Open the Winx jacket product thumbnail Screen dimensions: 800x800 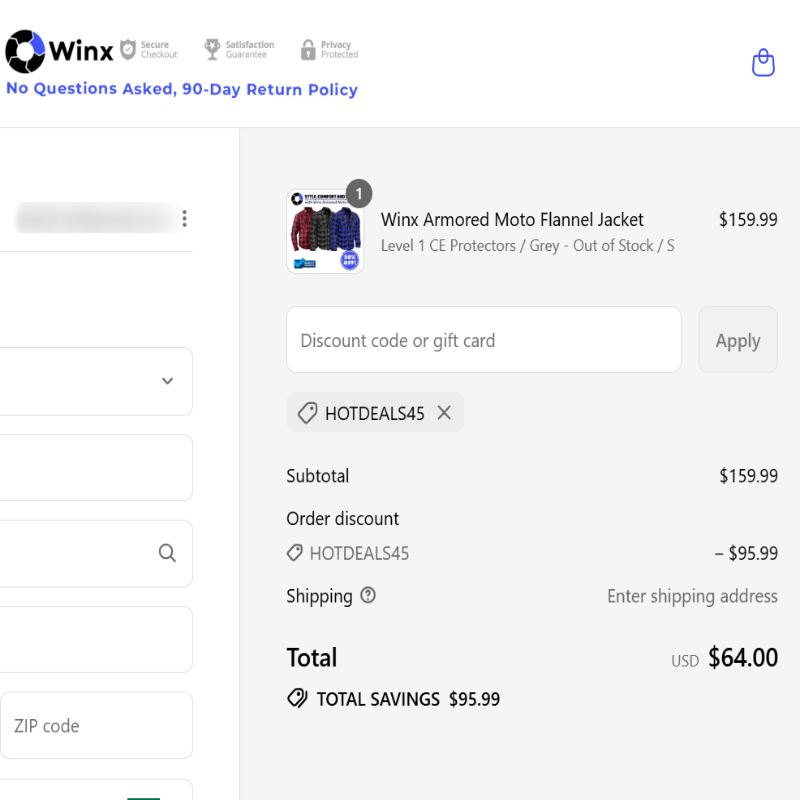pos(325,232)
